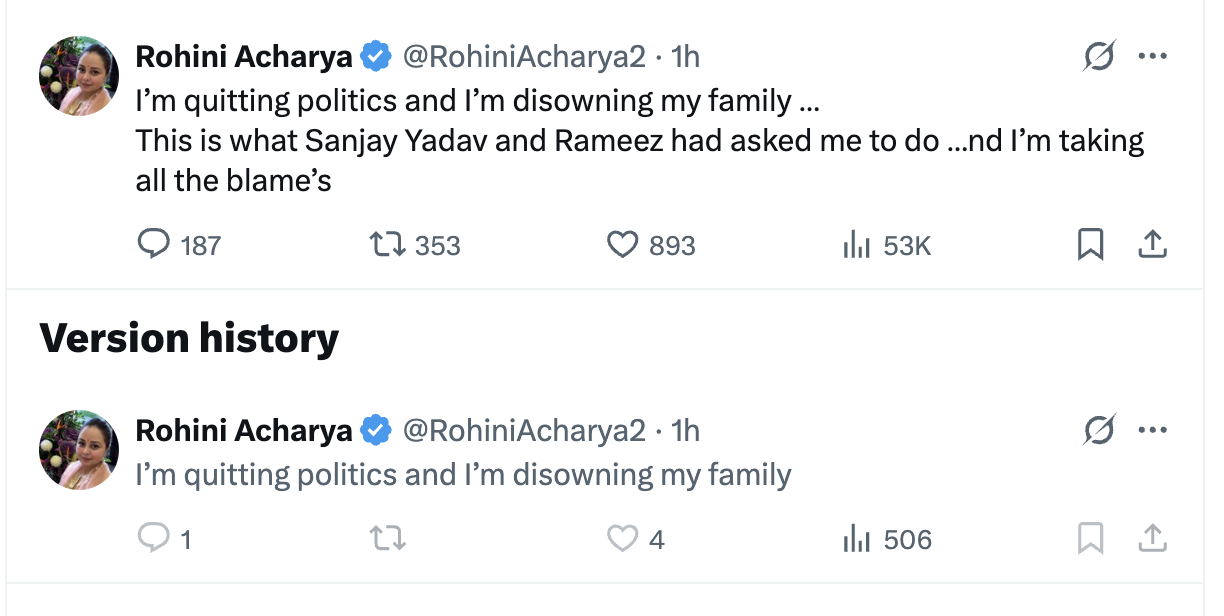This screenshot has width=1224, height=616.
Task: Like the original version with 4 likes
Action: (623, 539)
